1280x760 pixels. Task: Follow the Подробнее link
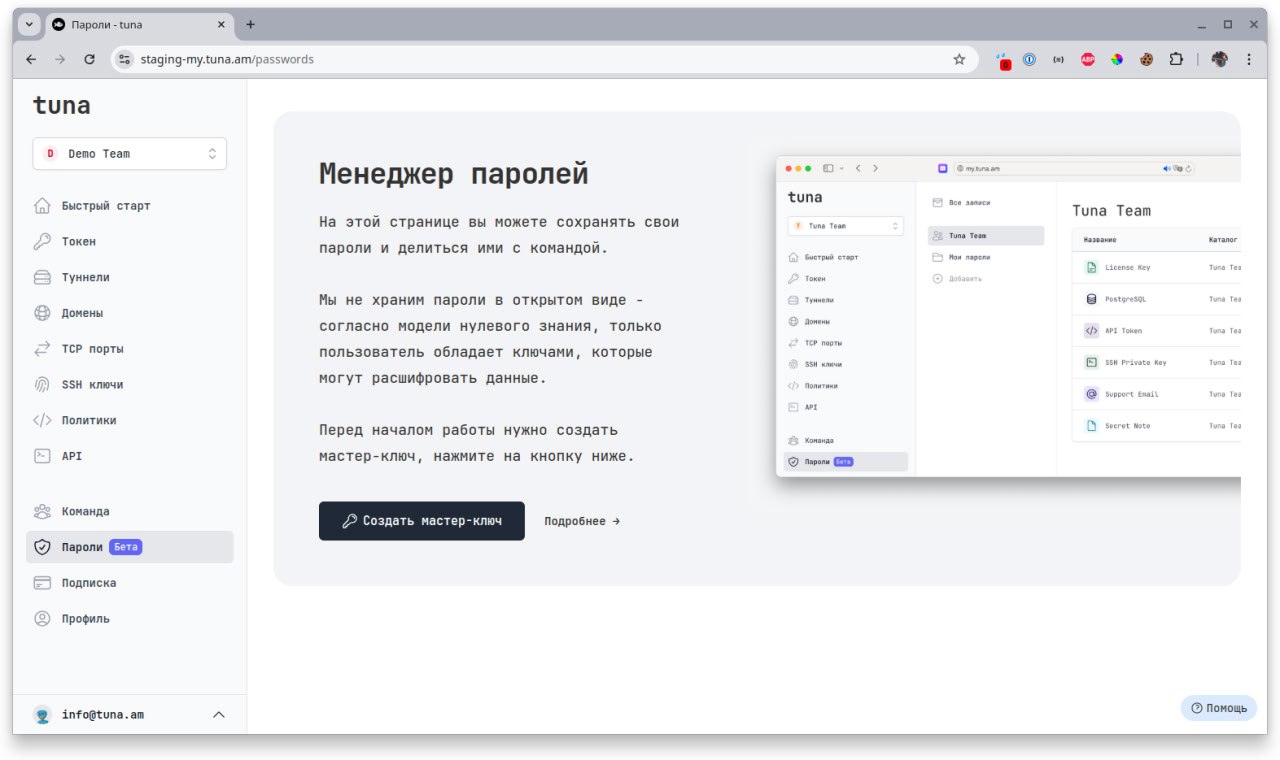click(x=582, y=521)
